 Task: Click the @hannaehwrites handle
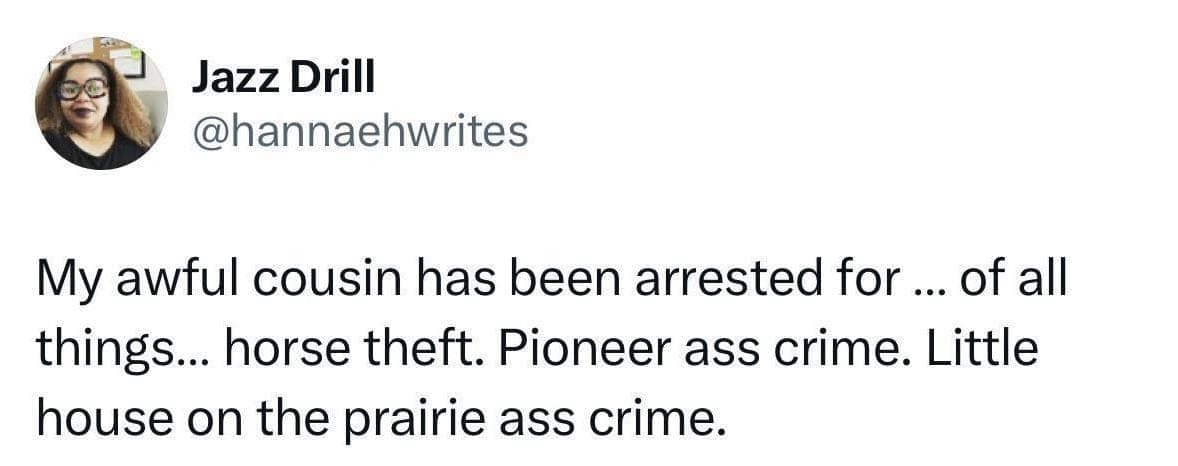[x=358, y=131]
